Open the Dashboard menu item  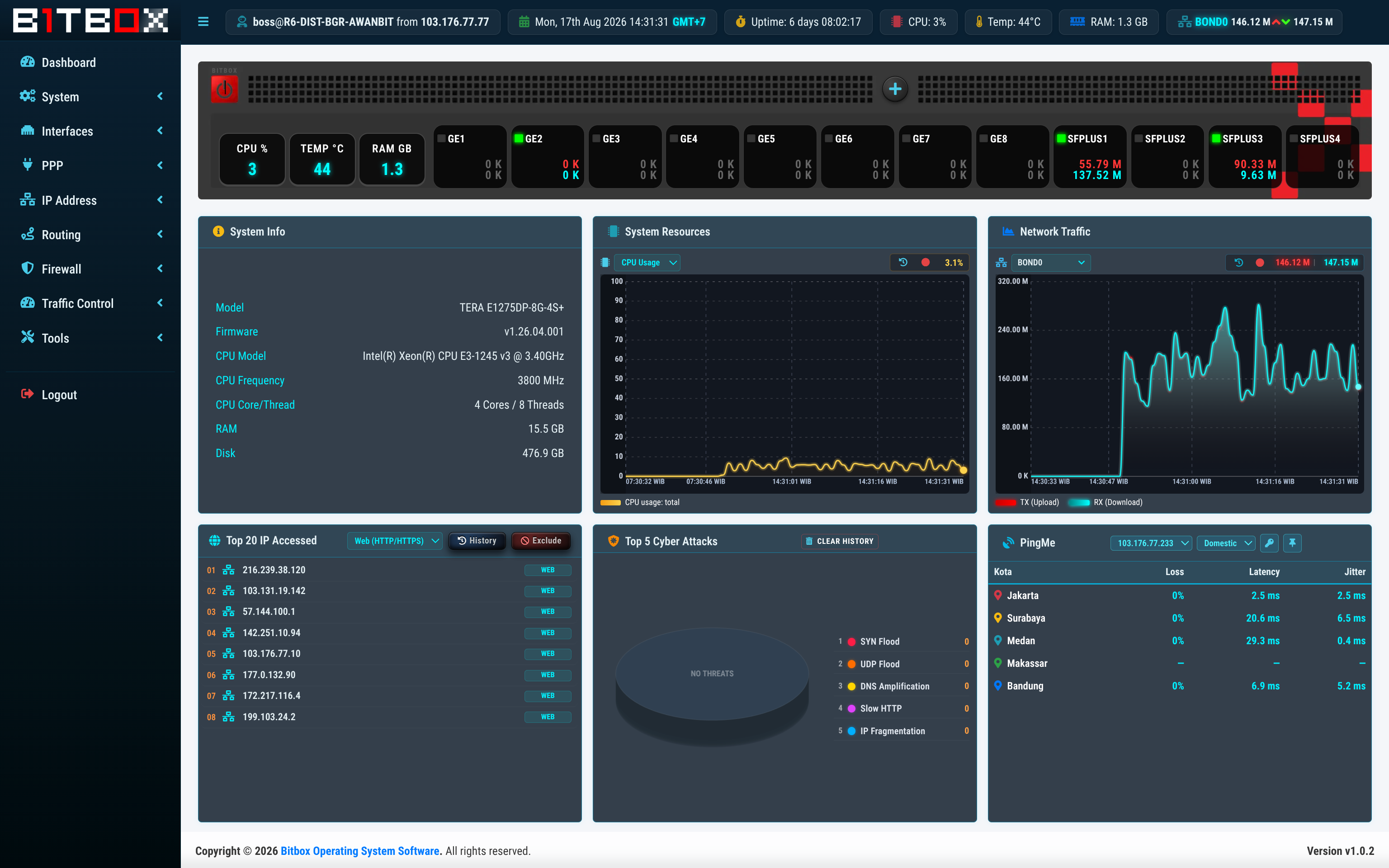(91, 62)
